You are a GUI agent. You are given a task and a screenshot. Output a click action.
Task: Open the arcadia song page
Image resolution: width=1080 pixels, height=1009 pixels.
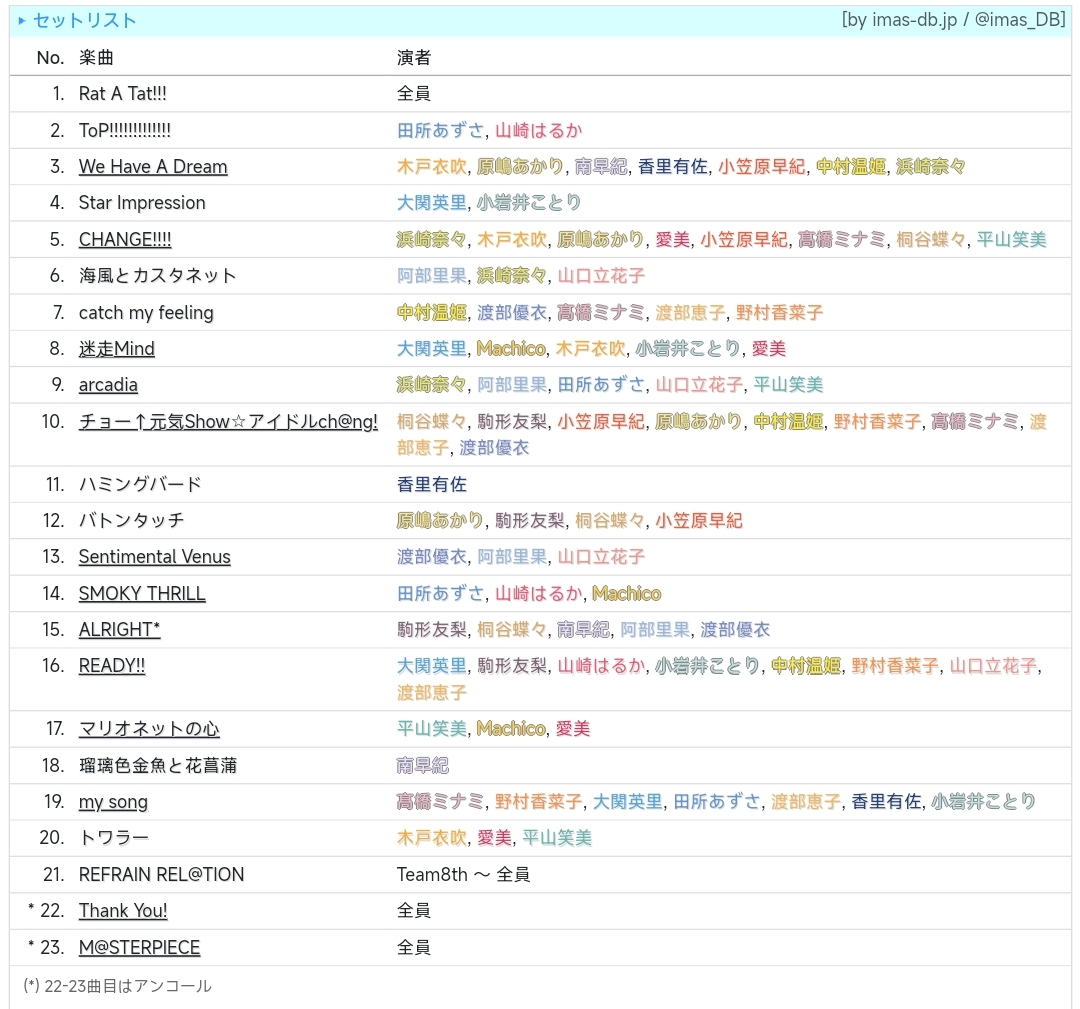(108, 385)
